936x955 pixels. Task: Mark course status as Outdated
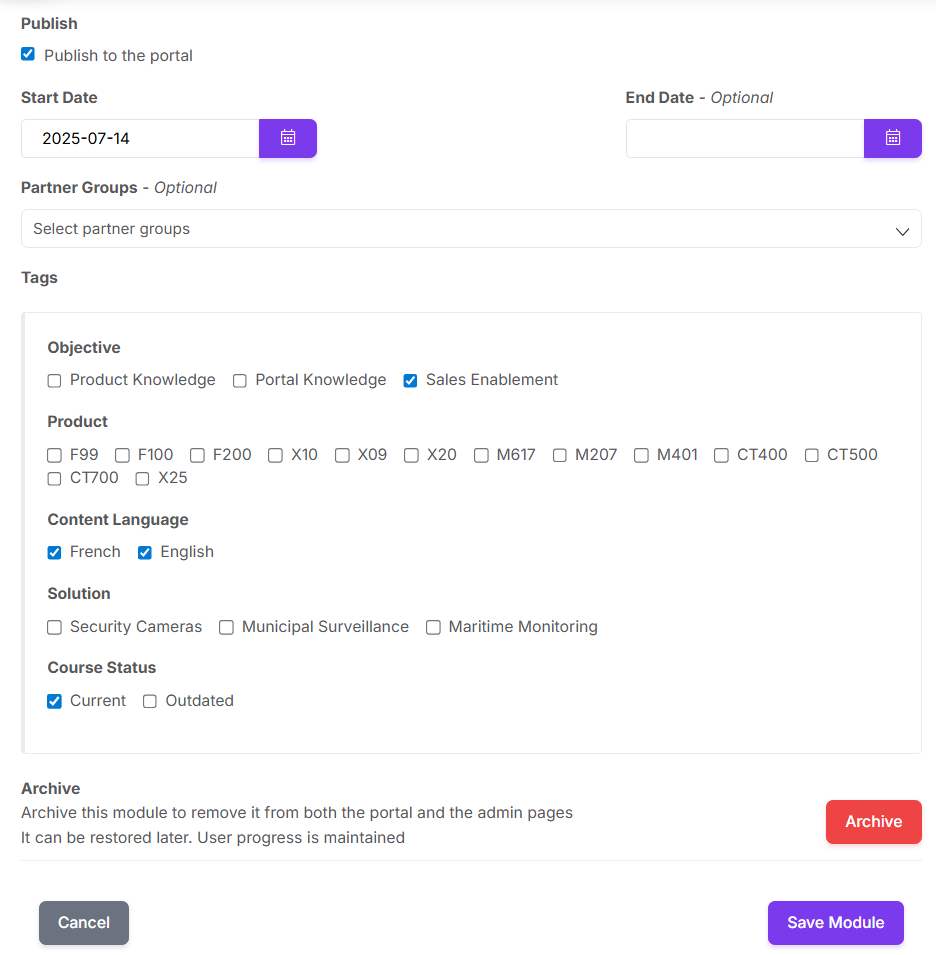150,702
